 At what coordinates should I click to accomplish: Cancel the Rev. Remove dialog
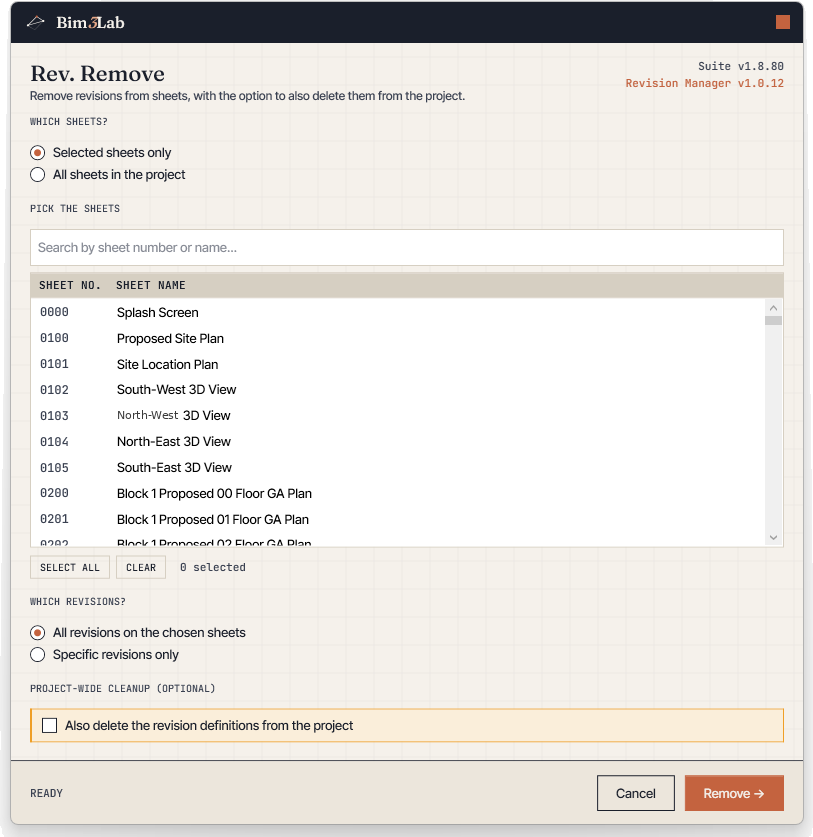pos(636,793)
